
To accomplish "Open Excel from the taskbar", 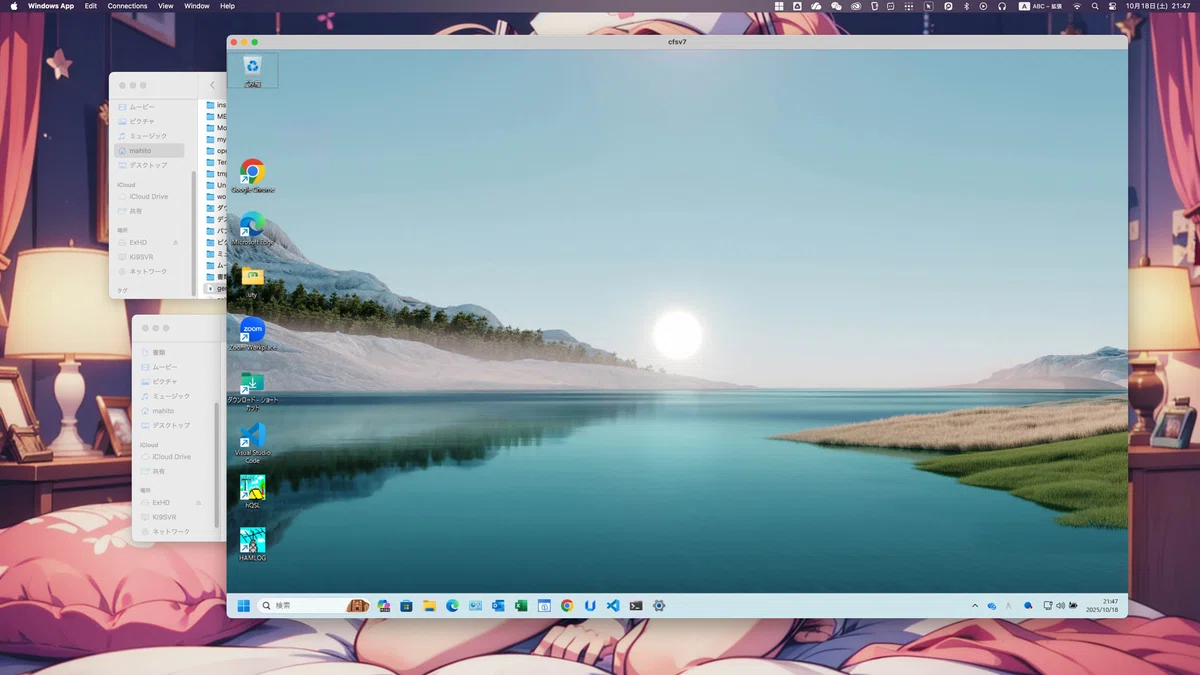I will point(521,606).
